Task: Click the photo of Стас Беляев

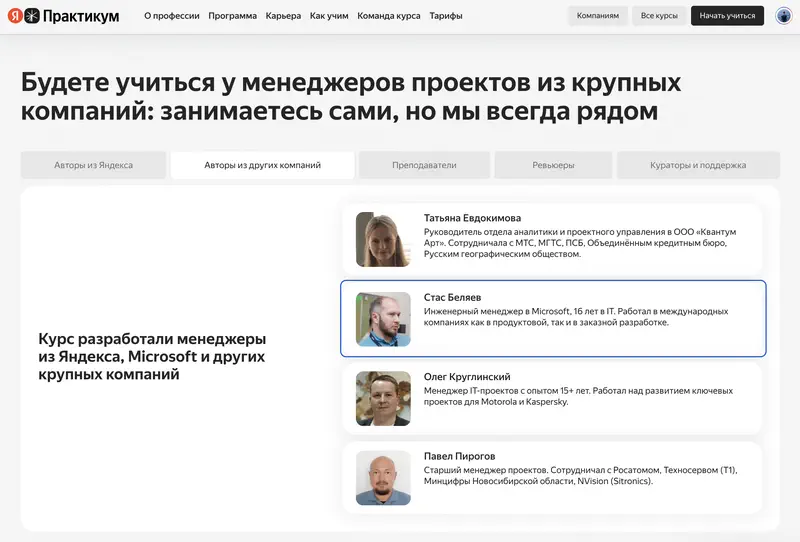Action: click(383, 319)
